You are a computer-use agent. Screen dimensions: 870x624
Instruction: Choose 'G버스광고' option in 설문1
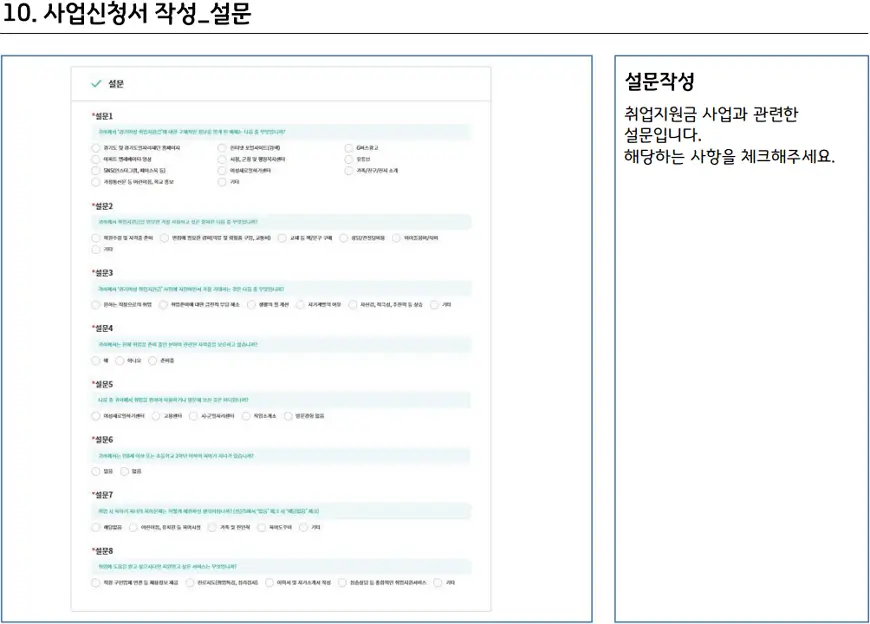[349, 147]
